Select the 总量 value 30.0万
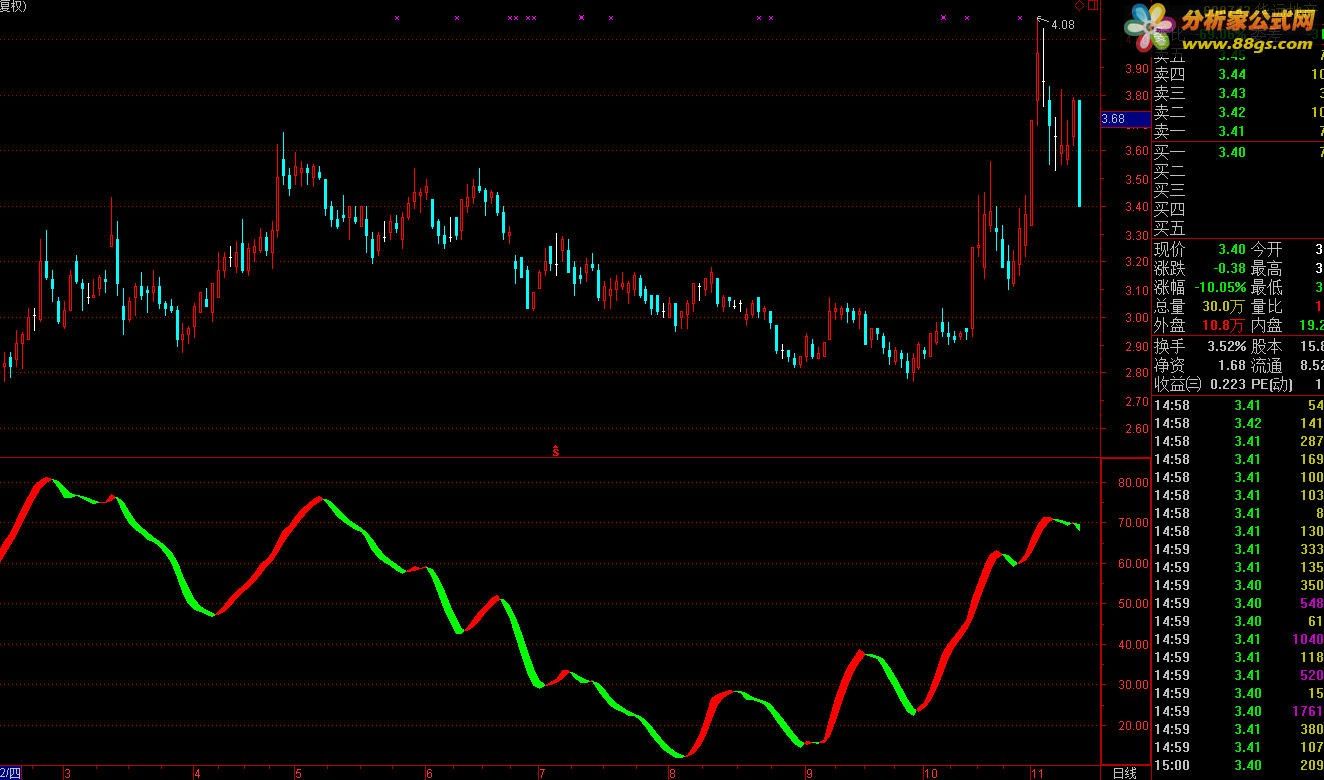The image size is (1324, 780). (1224, 307)
